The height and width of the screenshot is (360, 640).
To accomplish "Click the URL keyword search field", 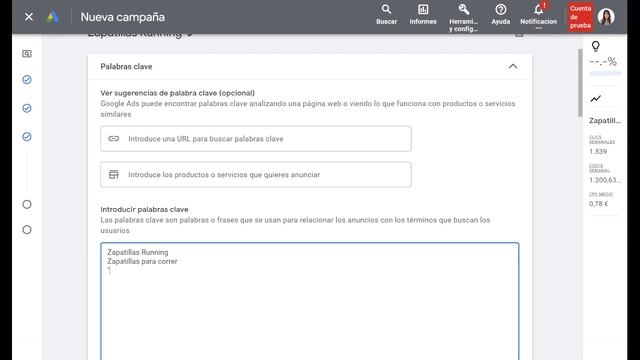I will point(256,139).
